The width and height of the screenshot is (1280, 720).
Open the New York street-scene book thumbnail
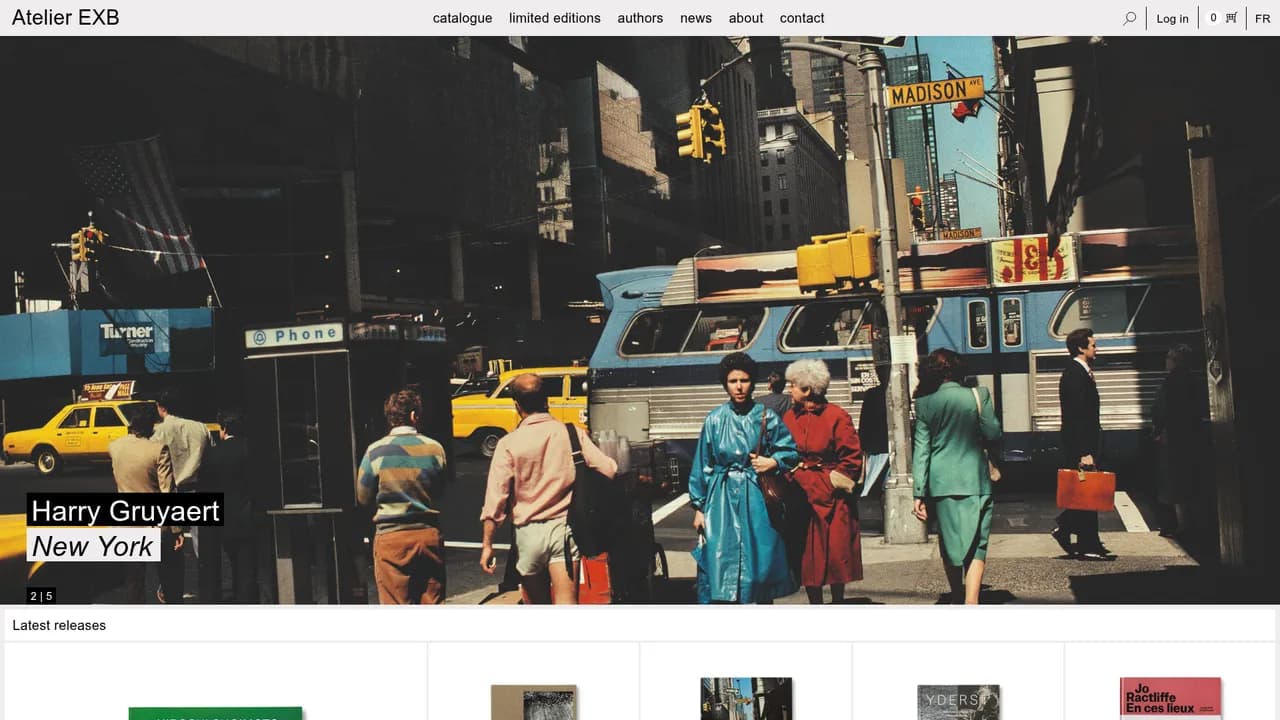point(746,699)
